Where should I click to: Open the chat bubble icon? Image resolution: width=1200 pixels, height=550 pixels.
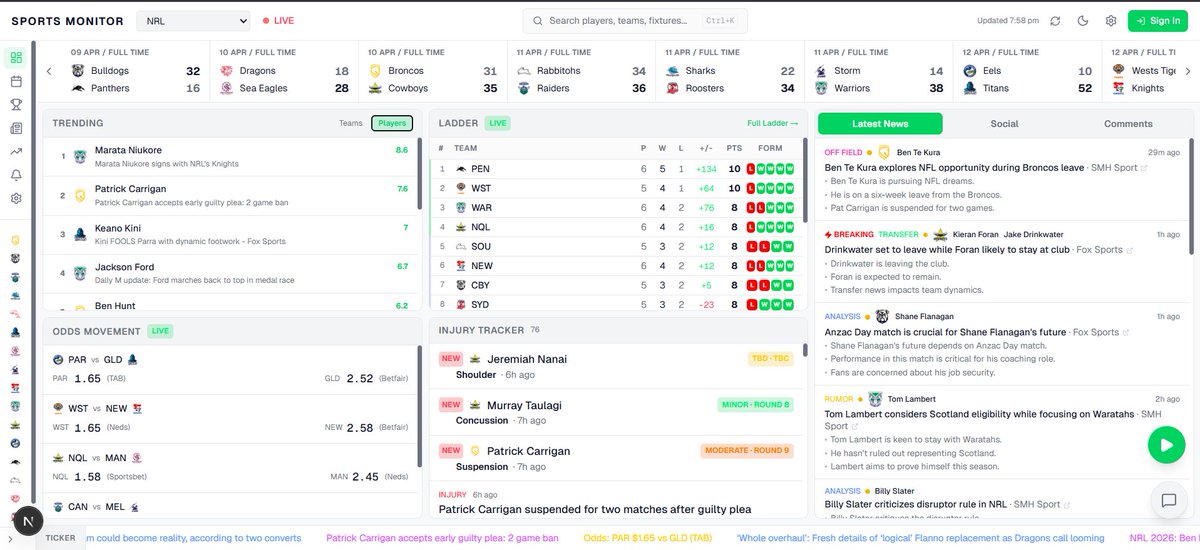(1166, 501)
